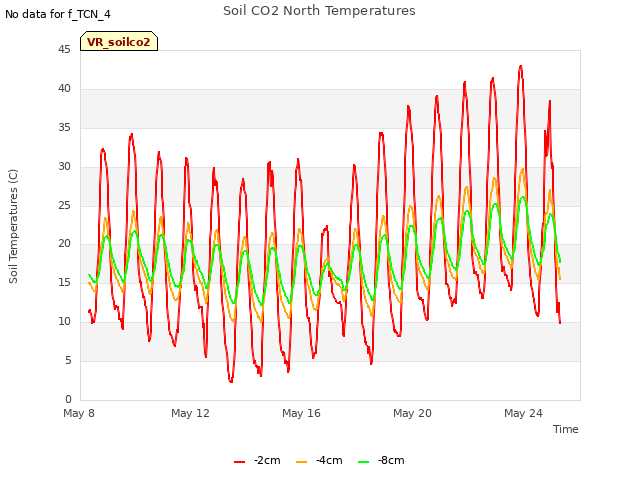This screenshot has height=480, width=640.
Task: Click the May 16 x-axis tick label
Action: tap(301, 413)
